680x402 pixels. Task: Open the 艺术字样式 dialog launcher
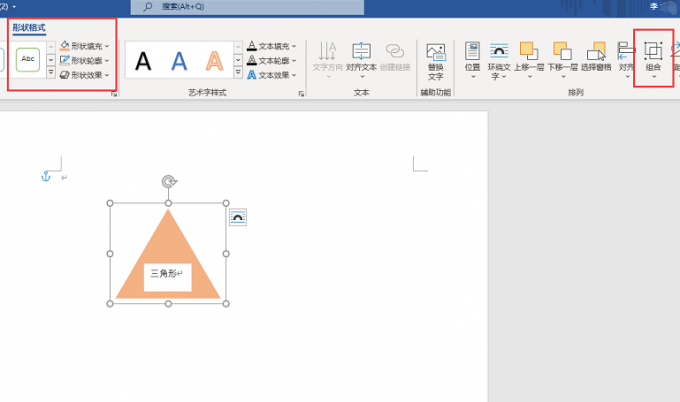click(301, 94)
